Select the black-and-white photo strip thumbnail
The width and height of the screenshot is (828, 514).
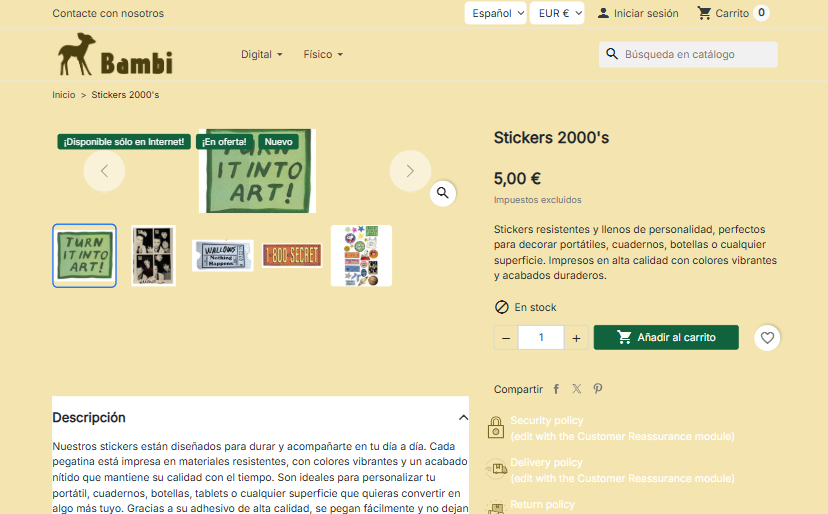[153, 256]
